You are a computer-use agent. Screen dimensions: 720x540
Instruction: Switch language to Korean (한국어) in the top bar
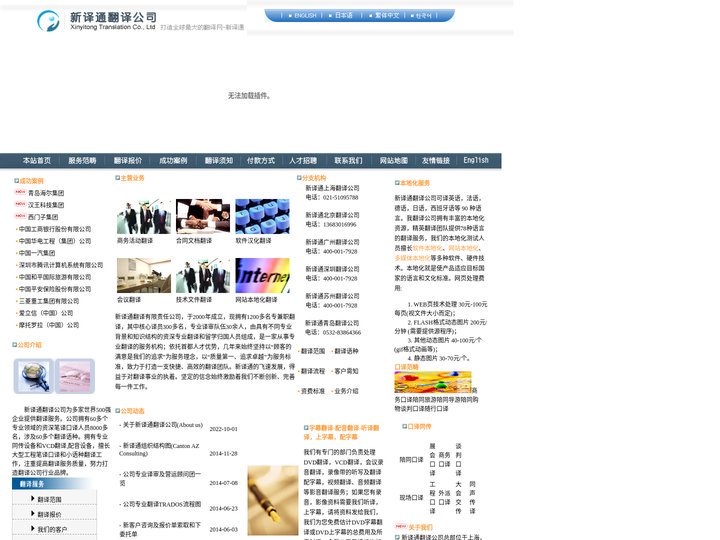click(423, 16)
